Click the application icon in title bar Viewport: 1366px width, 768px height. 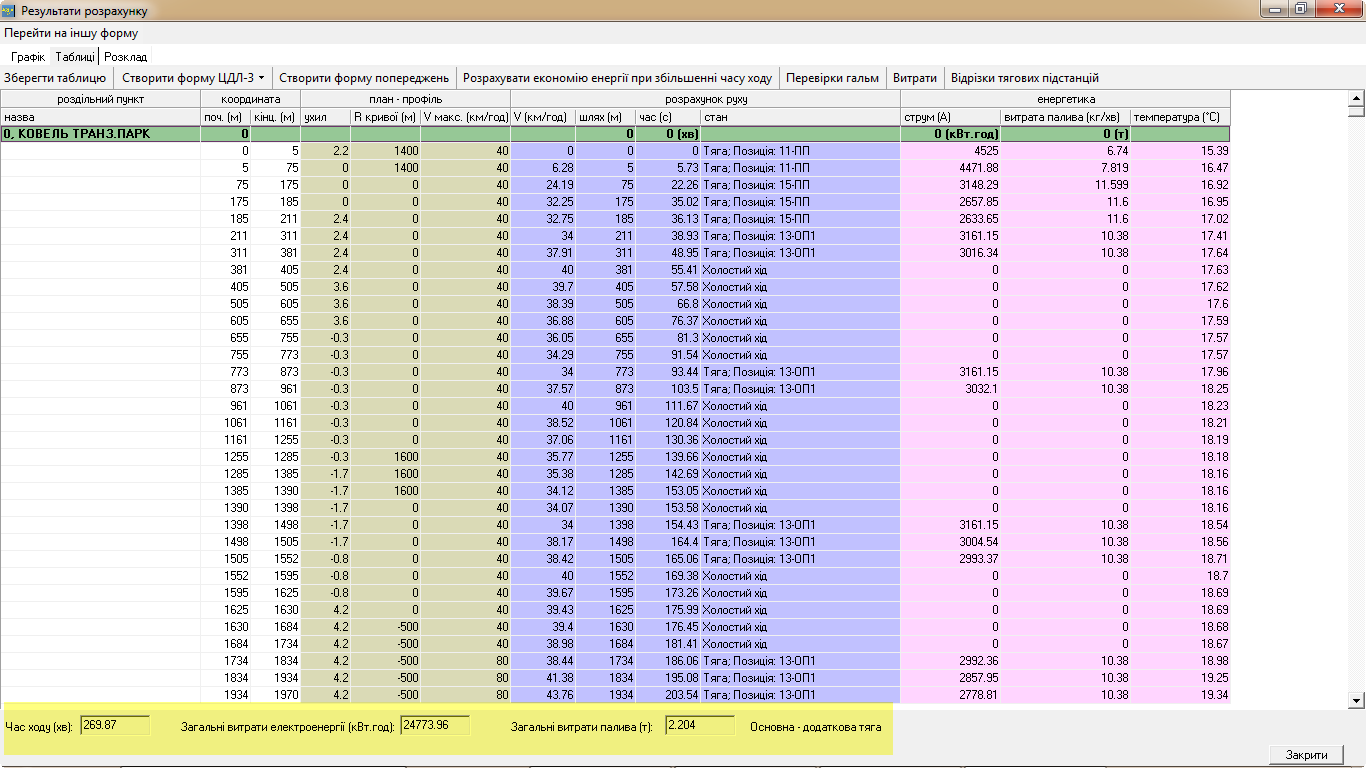pyautogui.click(x=10, y=11)
